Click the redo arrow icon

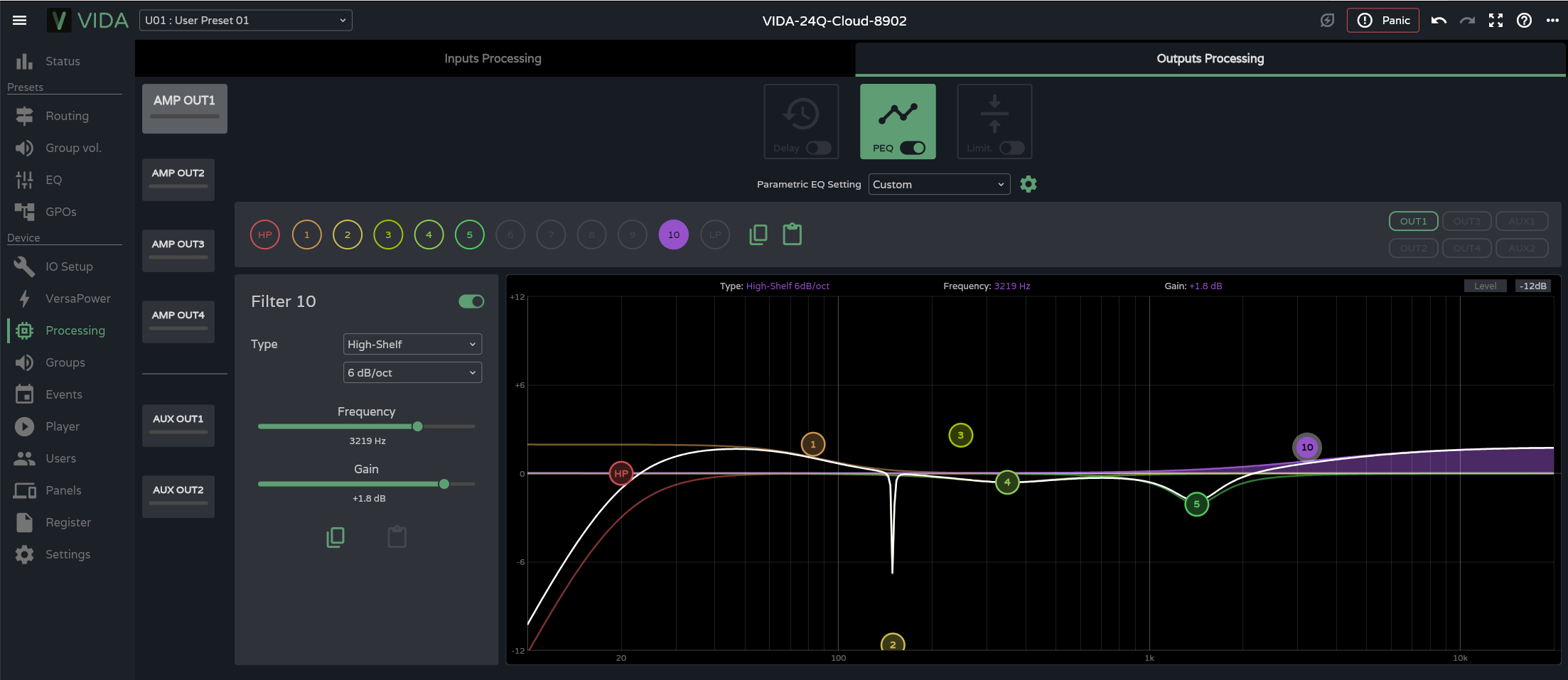1467,21
